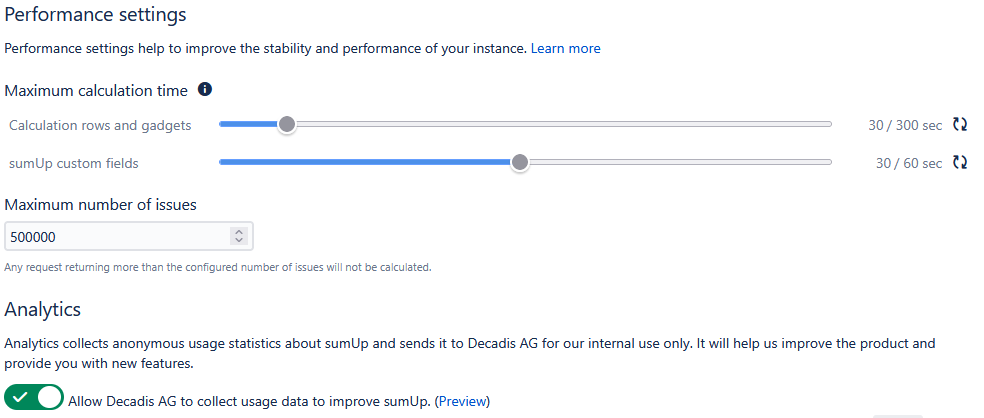The image size is (984, 418).
Task: Increase maximum number of issues with up arrow
Action: (x=238, y=232)
